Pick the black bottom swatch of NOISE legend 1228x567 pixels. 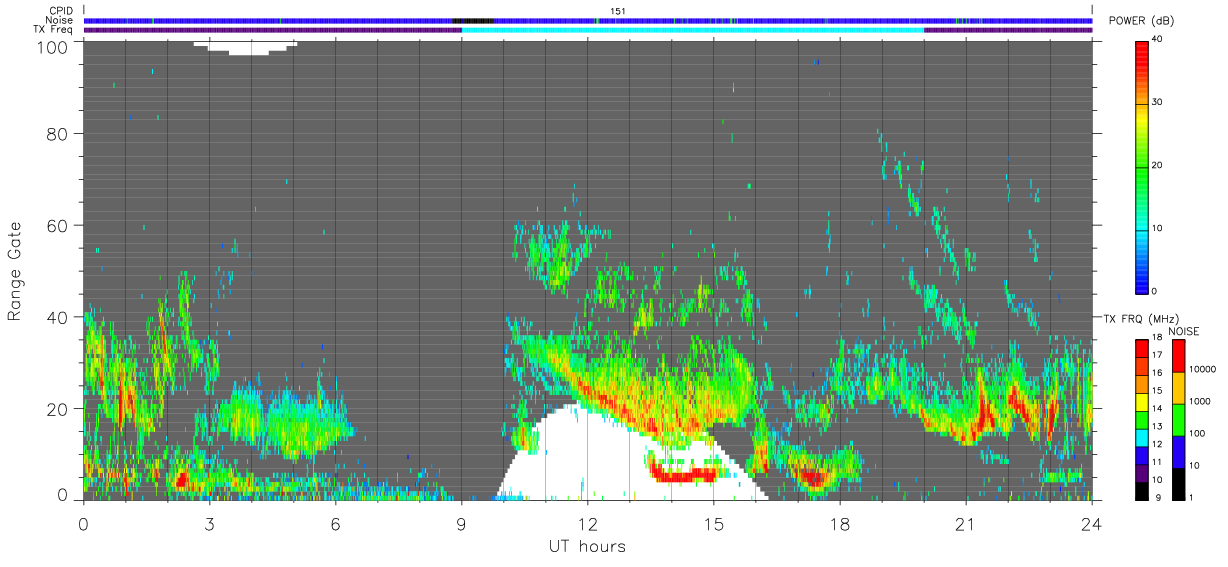coord(1178,484)
